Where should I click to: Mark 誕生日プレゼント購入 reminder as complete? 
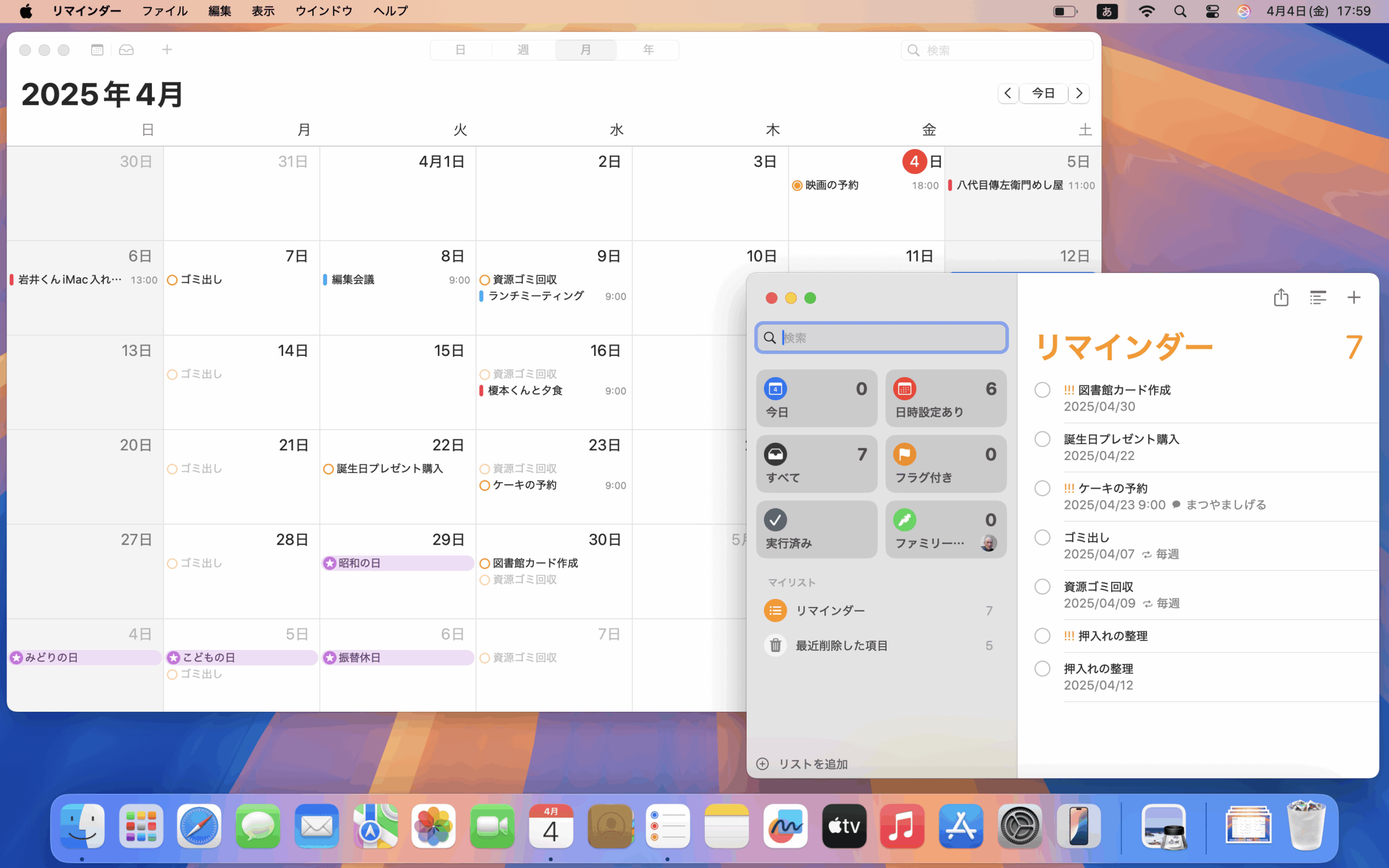1042,439
